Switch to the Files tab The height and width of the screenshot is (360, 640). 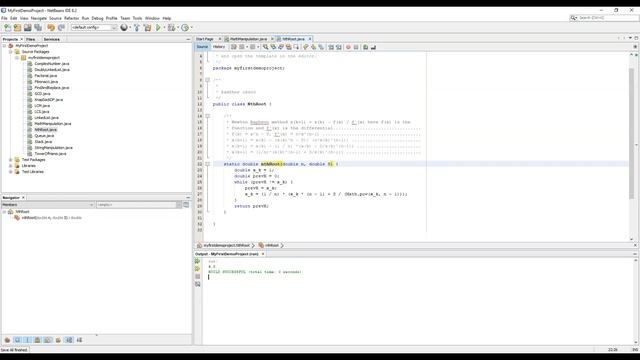click(31, 39)
